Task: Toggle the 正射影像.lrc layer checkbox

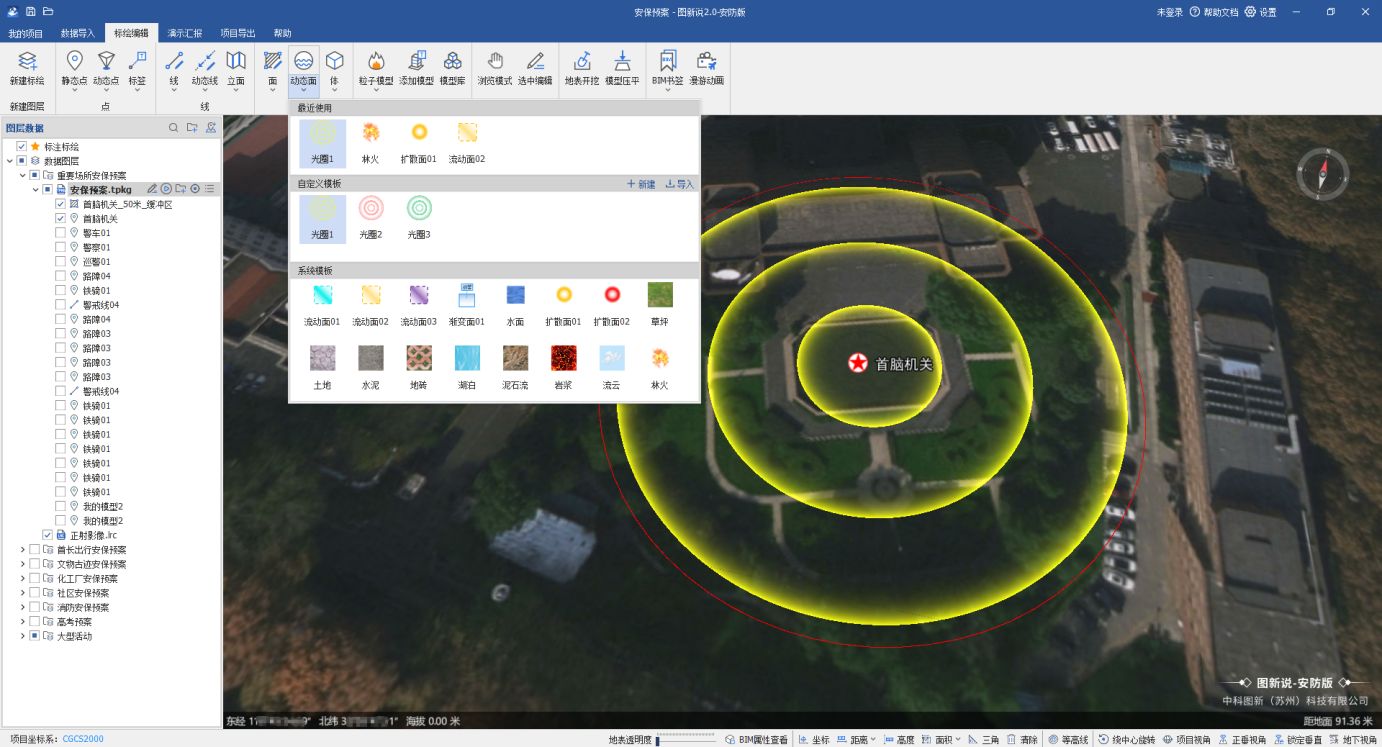Action: coord(47,535)
